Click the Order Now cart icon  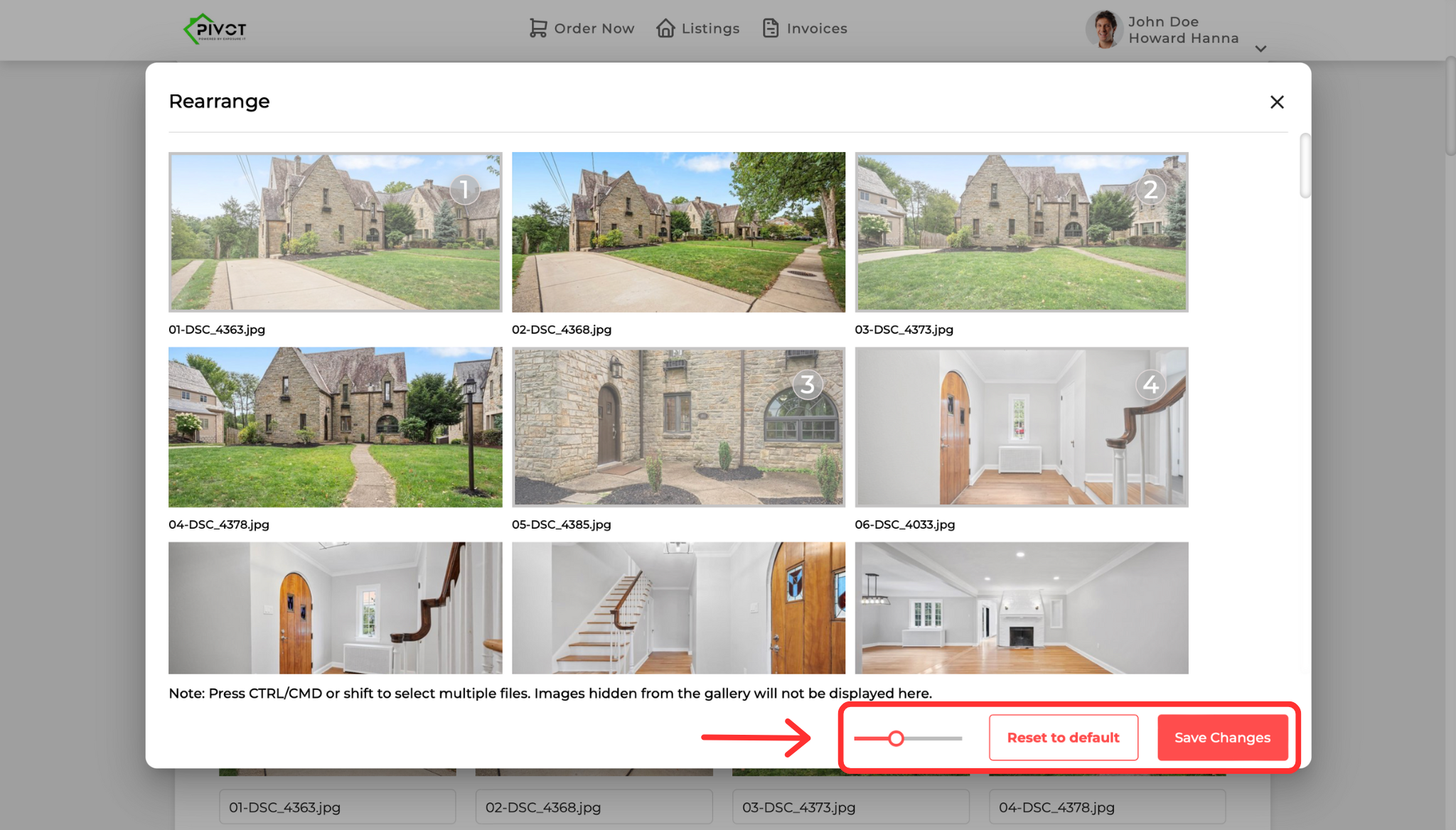click(538, 28)
